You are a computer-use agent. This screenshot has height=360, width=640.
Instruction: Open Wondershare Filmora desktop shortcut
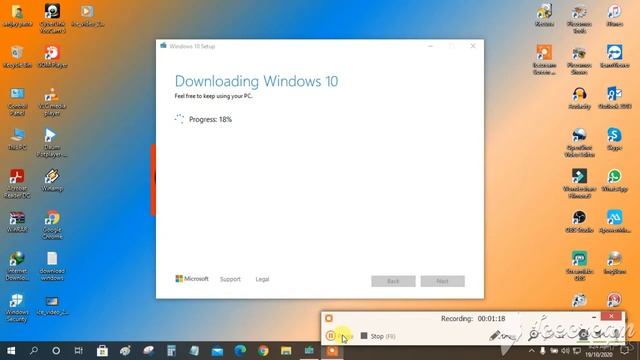(579, 184)
